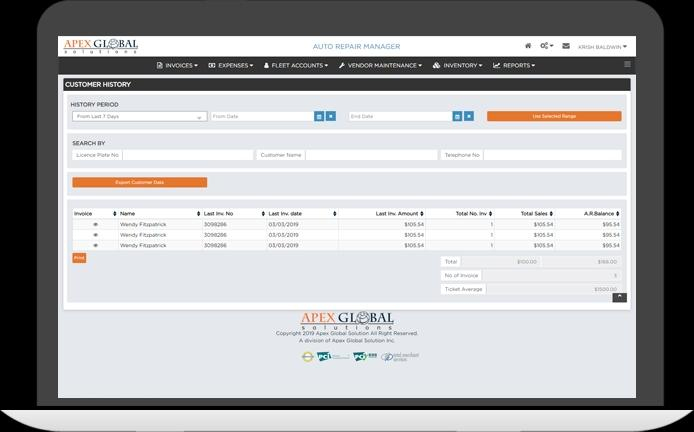Click the Norton security badge in footer
This screenshot has height=432, width=694.
coord(308,357)
